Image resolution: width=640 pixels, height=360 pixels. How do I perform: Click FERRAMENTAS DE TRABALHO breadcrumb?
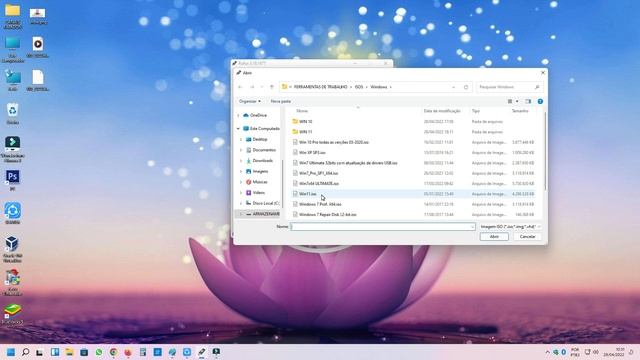pyautogui.click(x=320, y=87)
